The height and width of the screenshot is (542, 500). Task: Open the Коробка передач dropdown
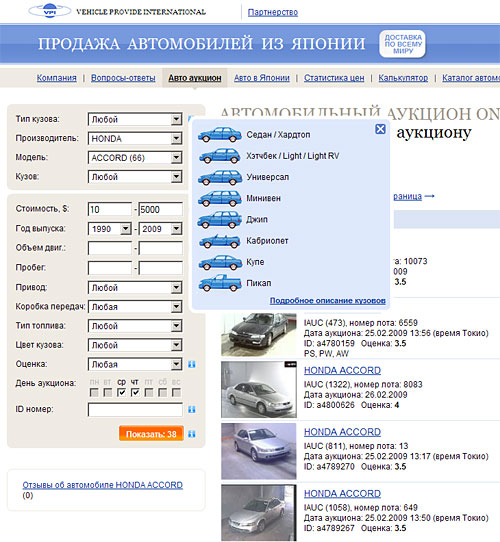[x=135, y=307]
